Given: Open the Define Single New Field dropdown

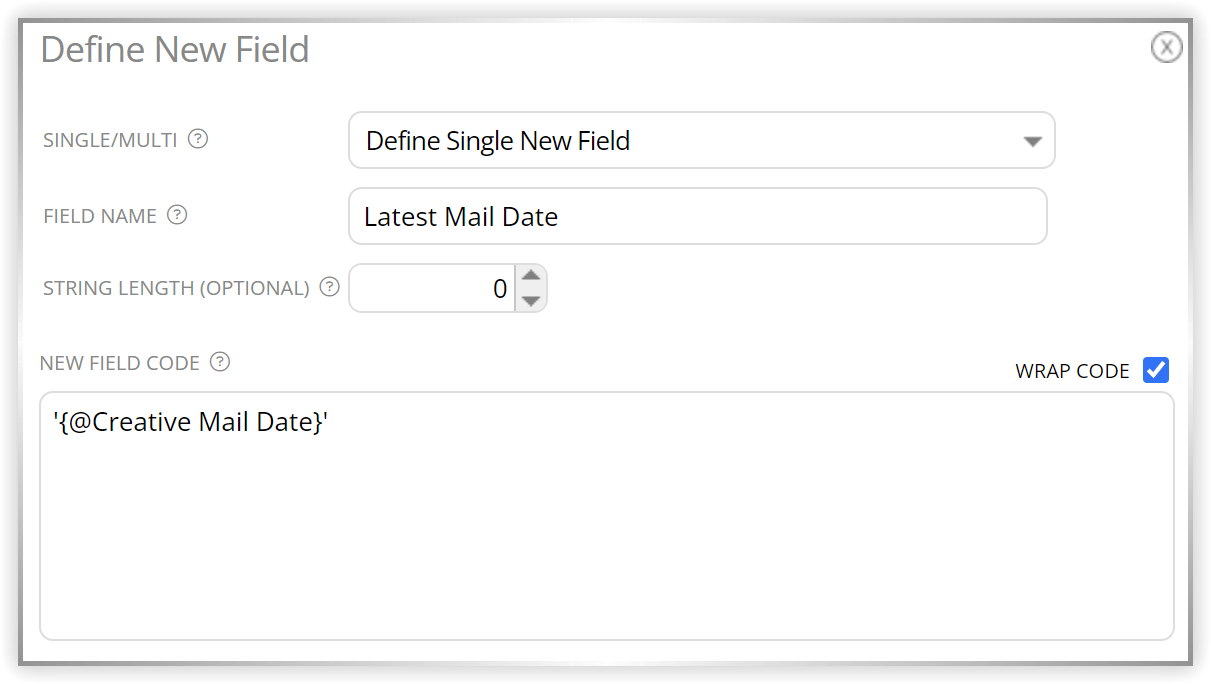Looking at the screenshot, I should click(x=701, y=140).
